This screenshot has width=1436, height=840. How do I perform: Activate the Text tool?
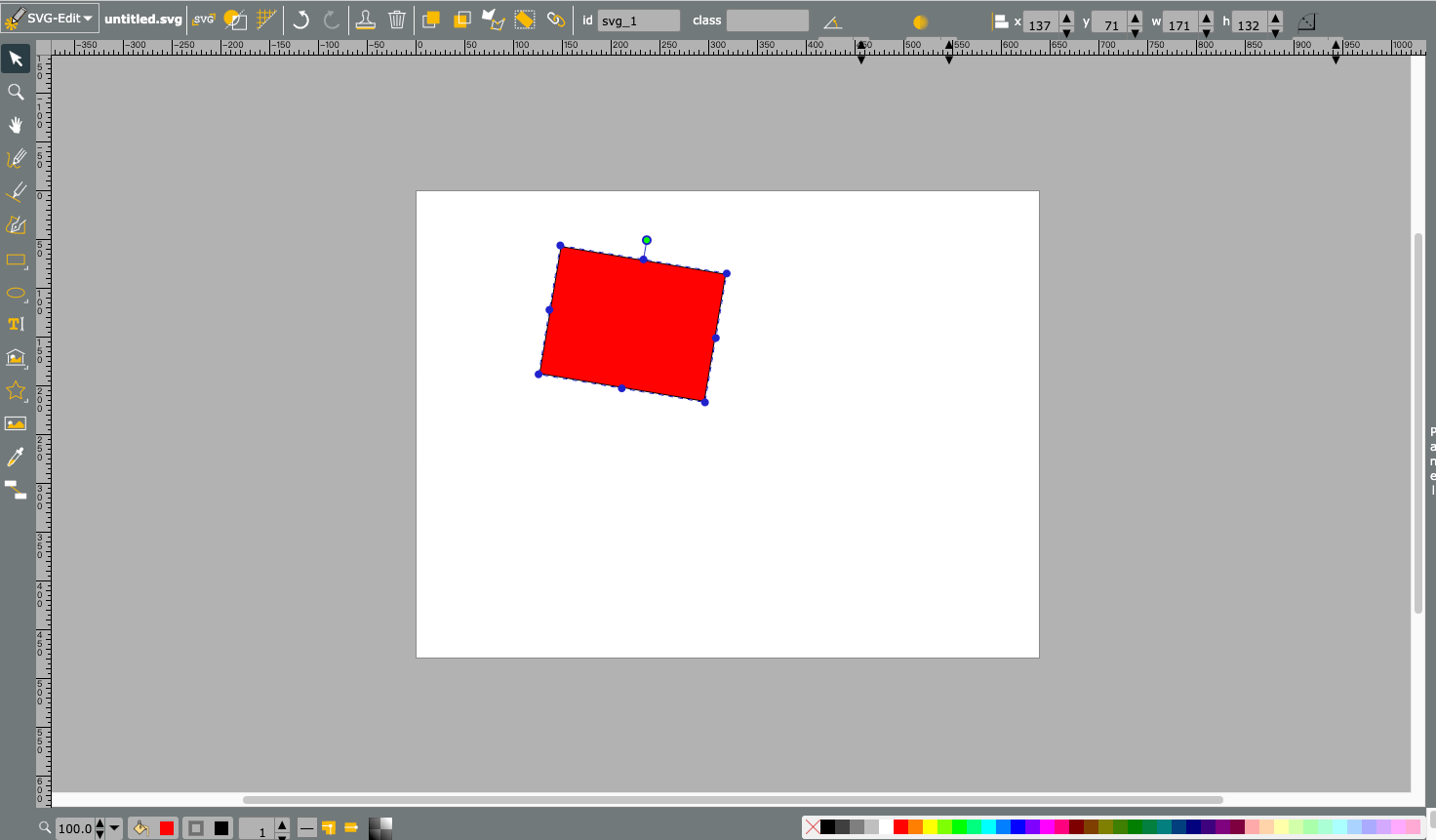pyautogui.click(x=16, y=325)
